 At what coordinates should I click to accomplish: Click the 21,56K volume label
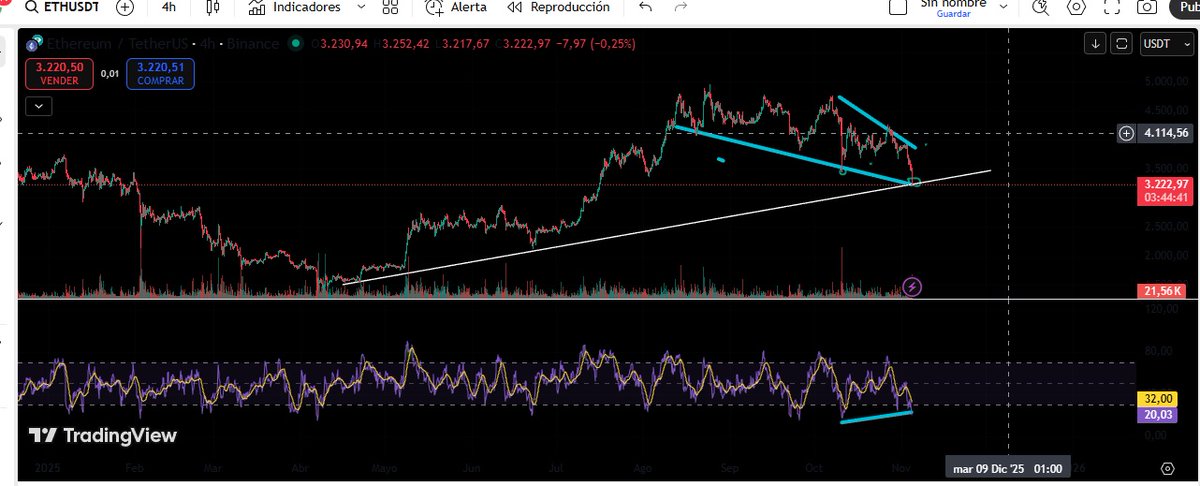[1161, 290]
